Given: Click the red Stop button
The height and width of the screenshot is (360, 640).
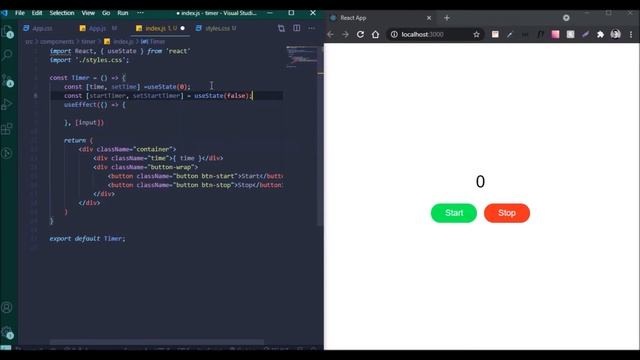Looking at the screenshot, I should (x=507, y=213).
